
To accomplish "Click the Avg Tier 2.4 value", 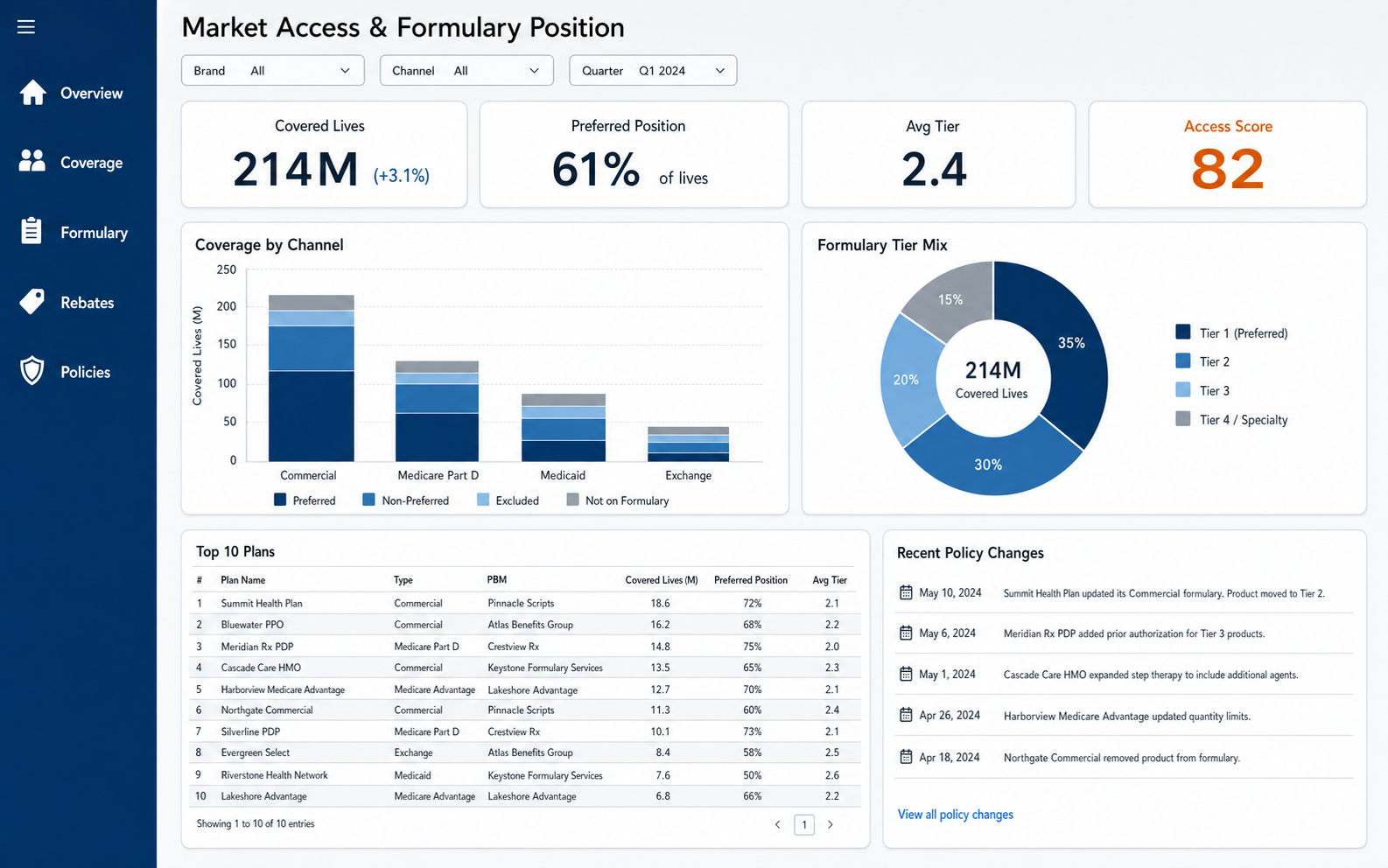I will 934,170.
